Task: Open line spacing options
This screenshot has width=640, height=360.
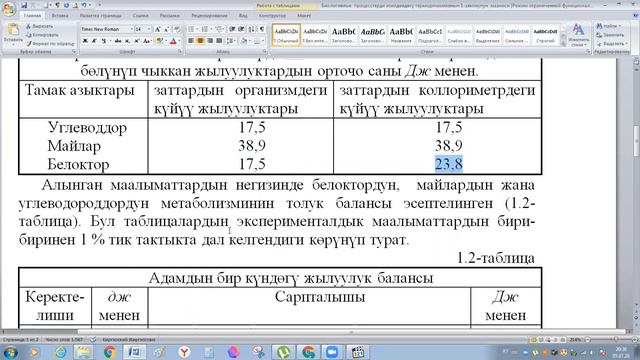Action: pos(231,41)
